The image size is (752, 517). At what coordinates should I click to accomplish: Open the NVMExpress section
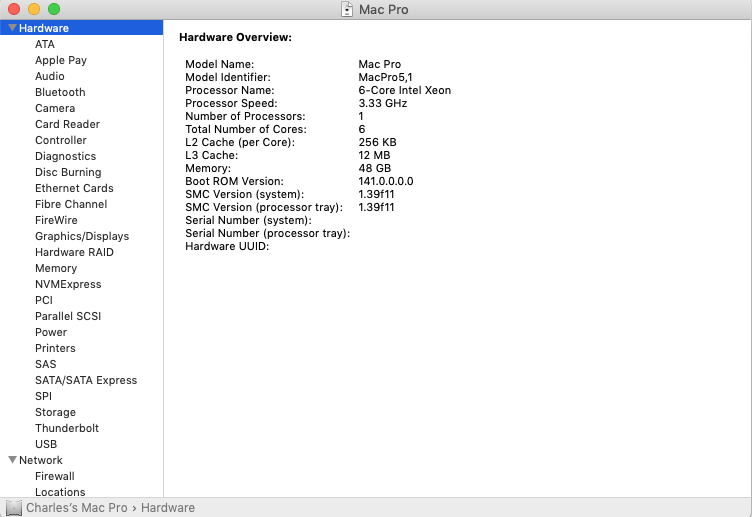pyautogui.click(x=68, y=284)
